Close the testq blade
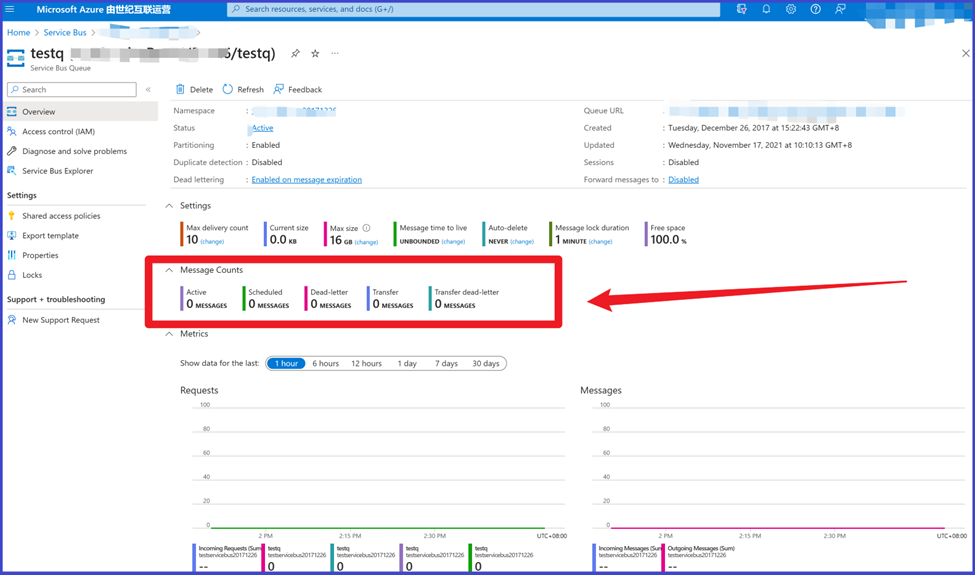This screenshot has height=575, width=975. pos(966,53)
